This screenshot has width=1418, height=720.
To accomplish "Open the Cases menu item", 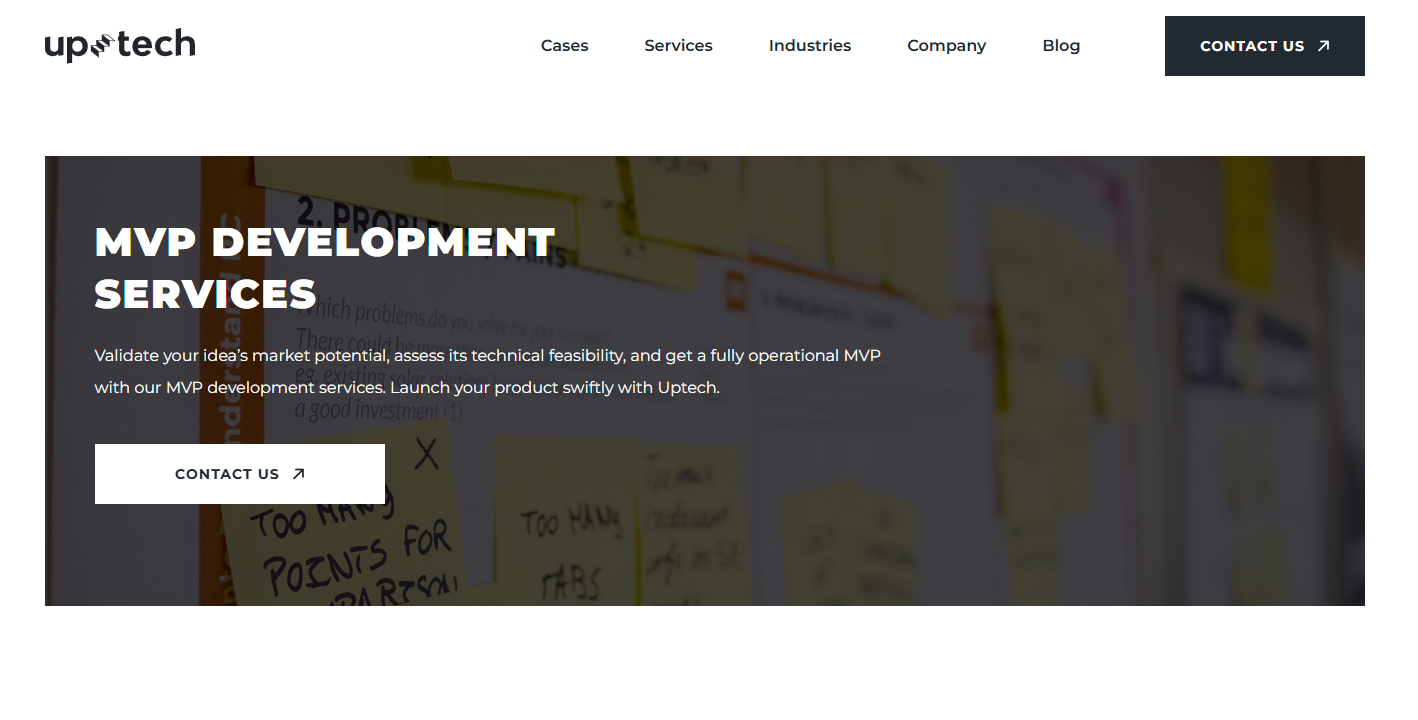I will (565, 46).
